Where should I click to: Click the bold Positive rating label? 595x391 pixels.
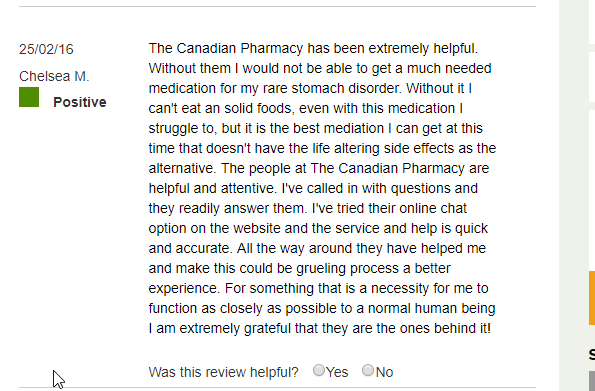coord(80,102)
